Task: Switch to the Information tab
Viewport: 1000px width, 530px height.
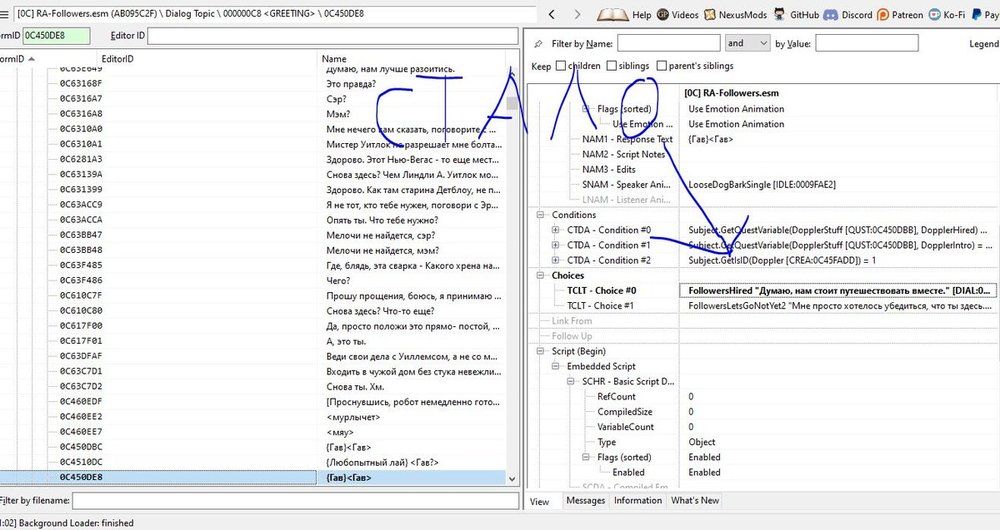Action: 638,501
